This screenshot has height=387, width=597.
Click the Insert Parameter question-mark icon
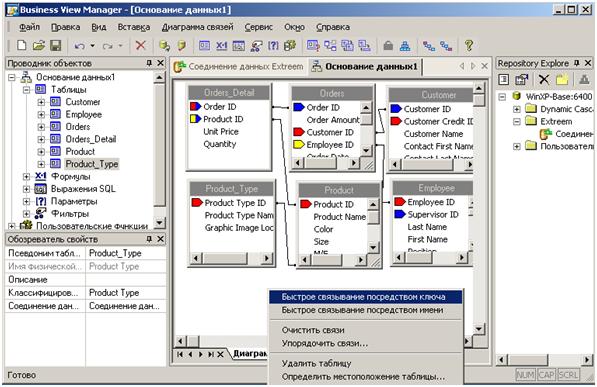click(x=273, y=46)
